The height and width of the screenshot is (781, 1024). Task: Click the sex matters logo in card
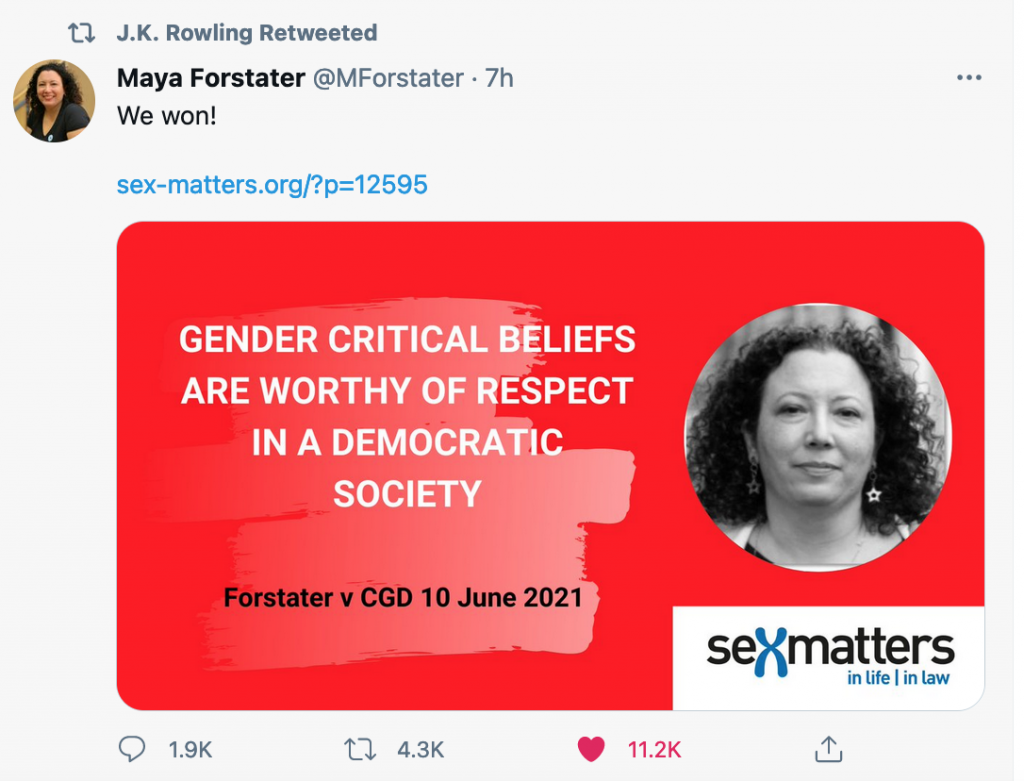[x=830, y=656]
